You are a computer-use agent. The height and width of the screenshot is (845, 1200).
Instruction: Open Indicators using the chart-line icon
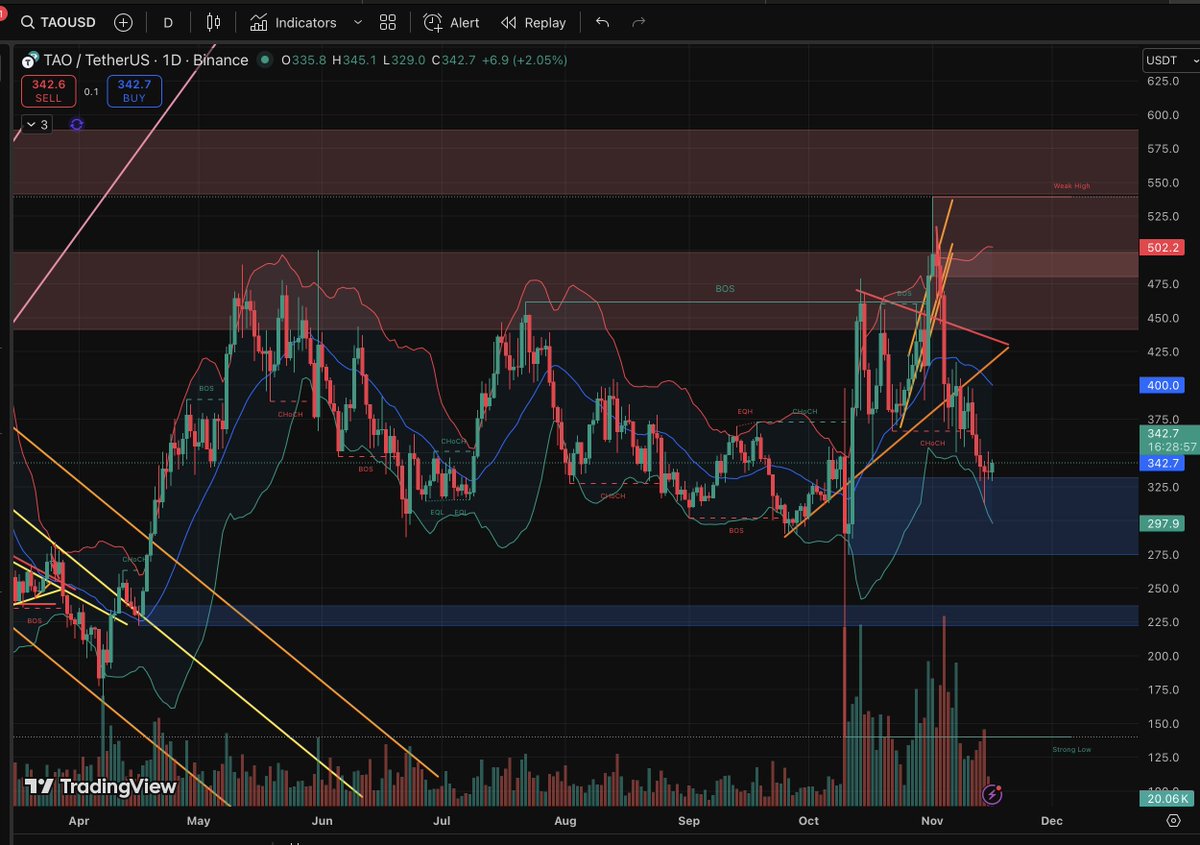click(x=260, y=22)
